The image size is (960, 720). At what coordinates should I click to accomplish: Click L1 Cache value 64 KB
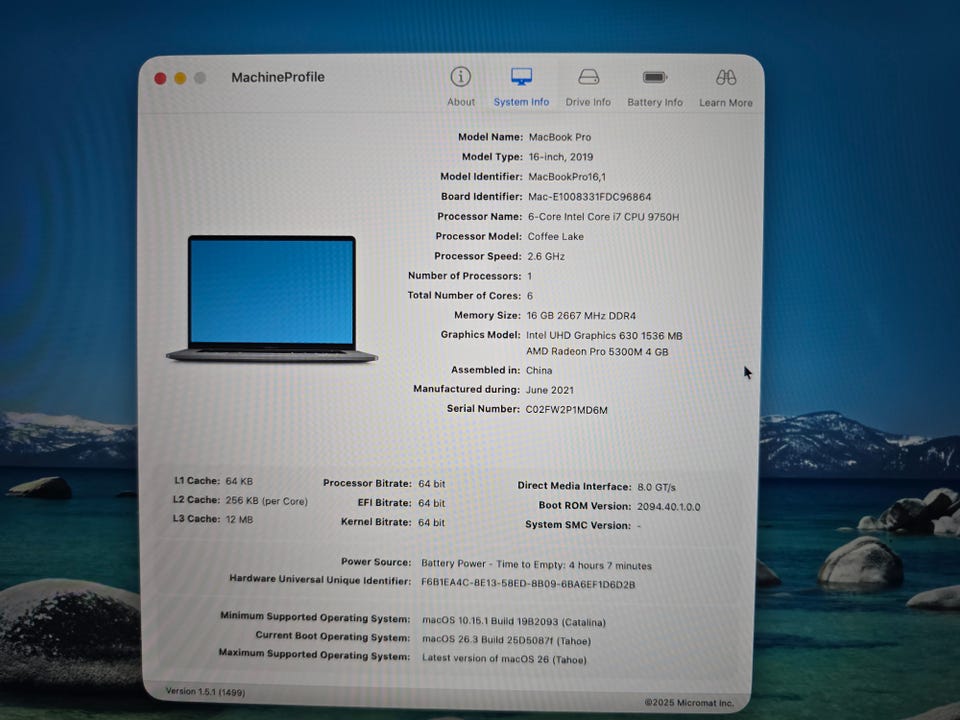click(239, 481)
